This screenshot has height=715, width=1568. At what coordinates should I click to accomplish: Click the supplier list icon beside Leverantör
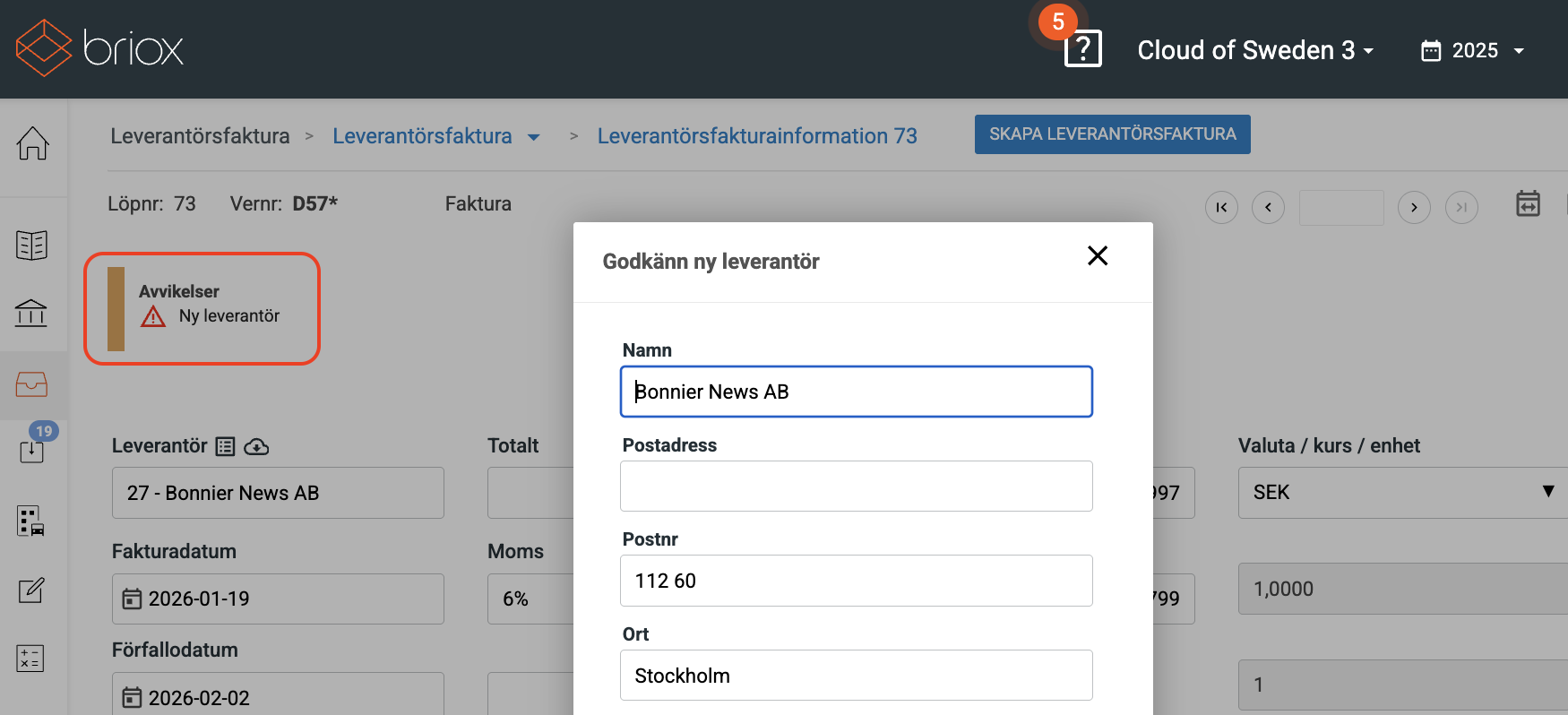click(x=226, y=446)
